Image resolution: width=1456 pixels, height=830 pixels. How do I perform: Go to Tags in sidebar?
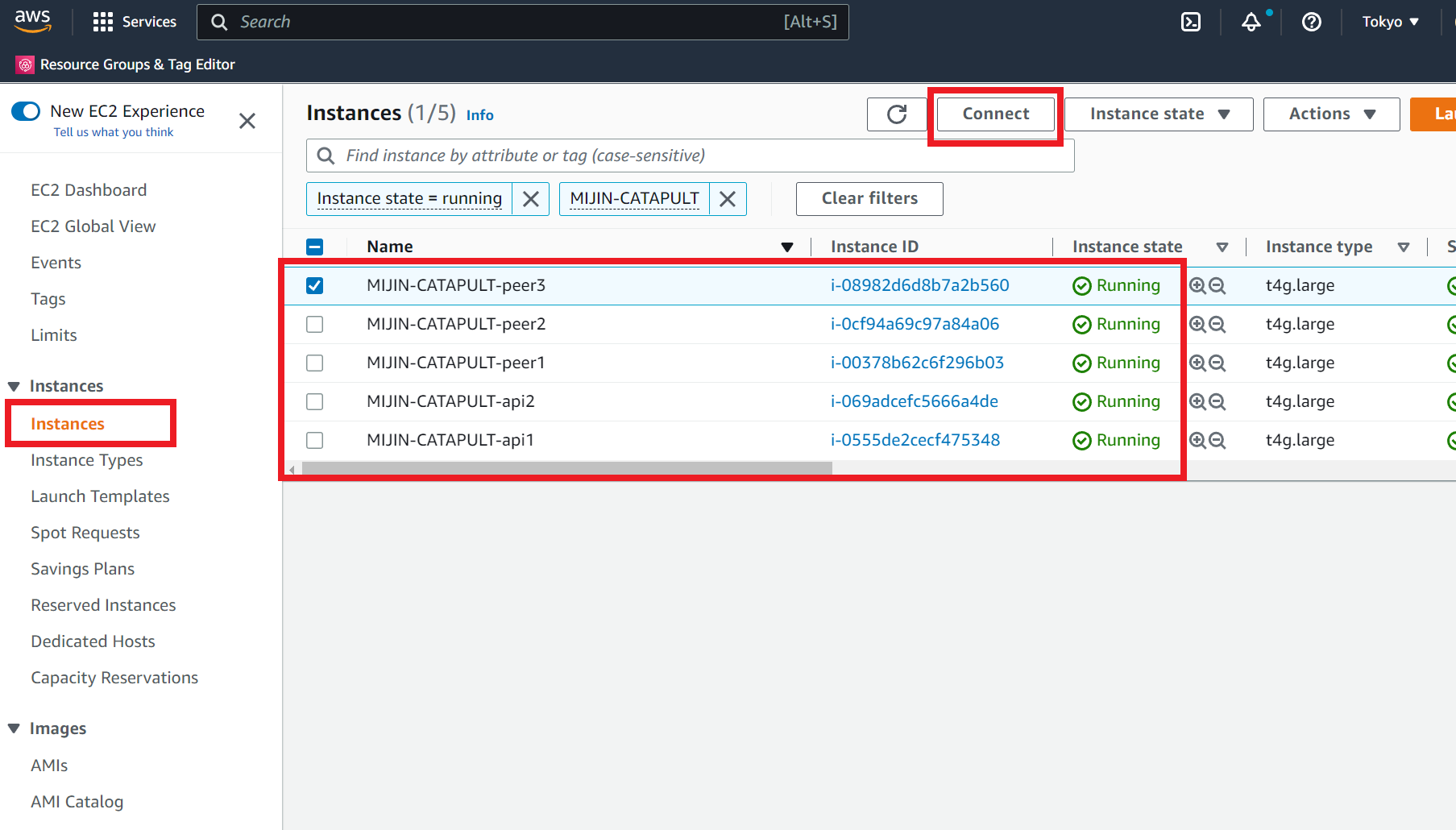point(48,299)
